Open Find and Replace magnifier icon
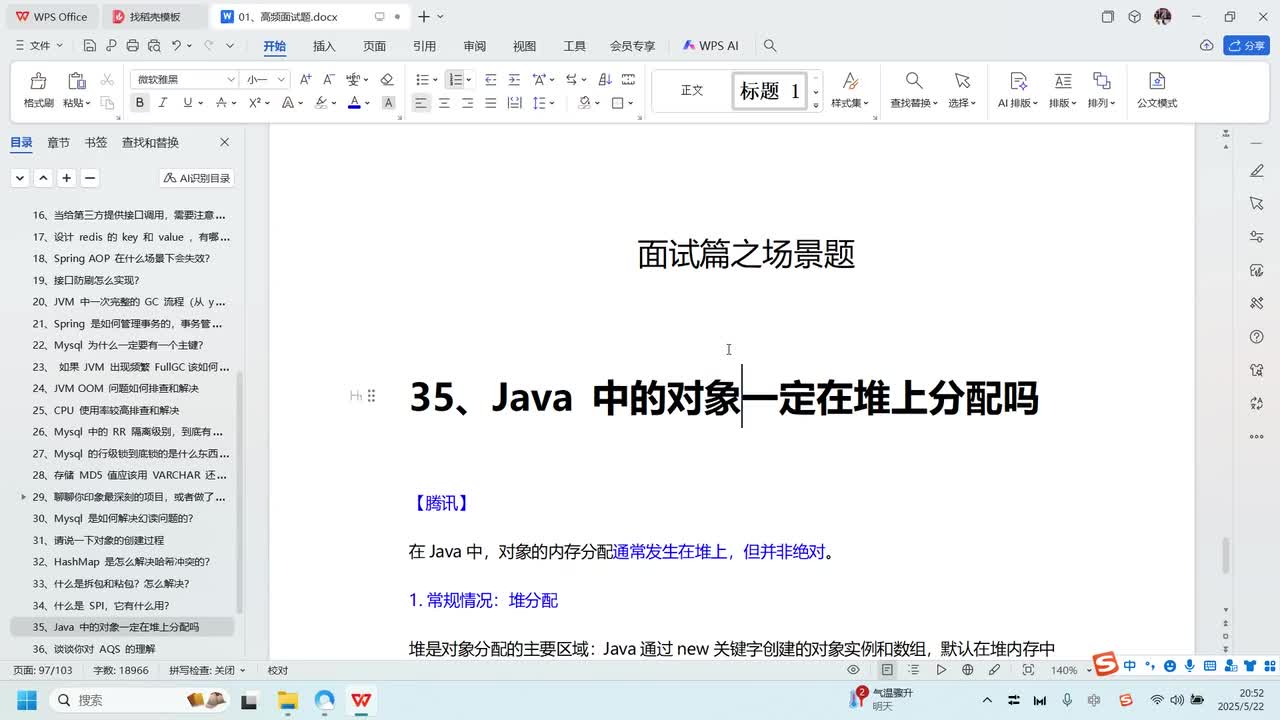Screen dimensions: 1280x720 click(914, 81)
